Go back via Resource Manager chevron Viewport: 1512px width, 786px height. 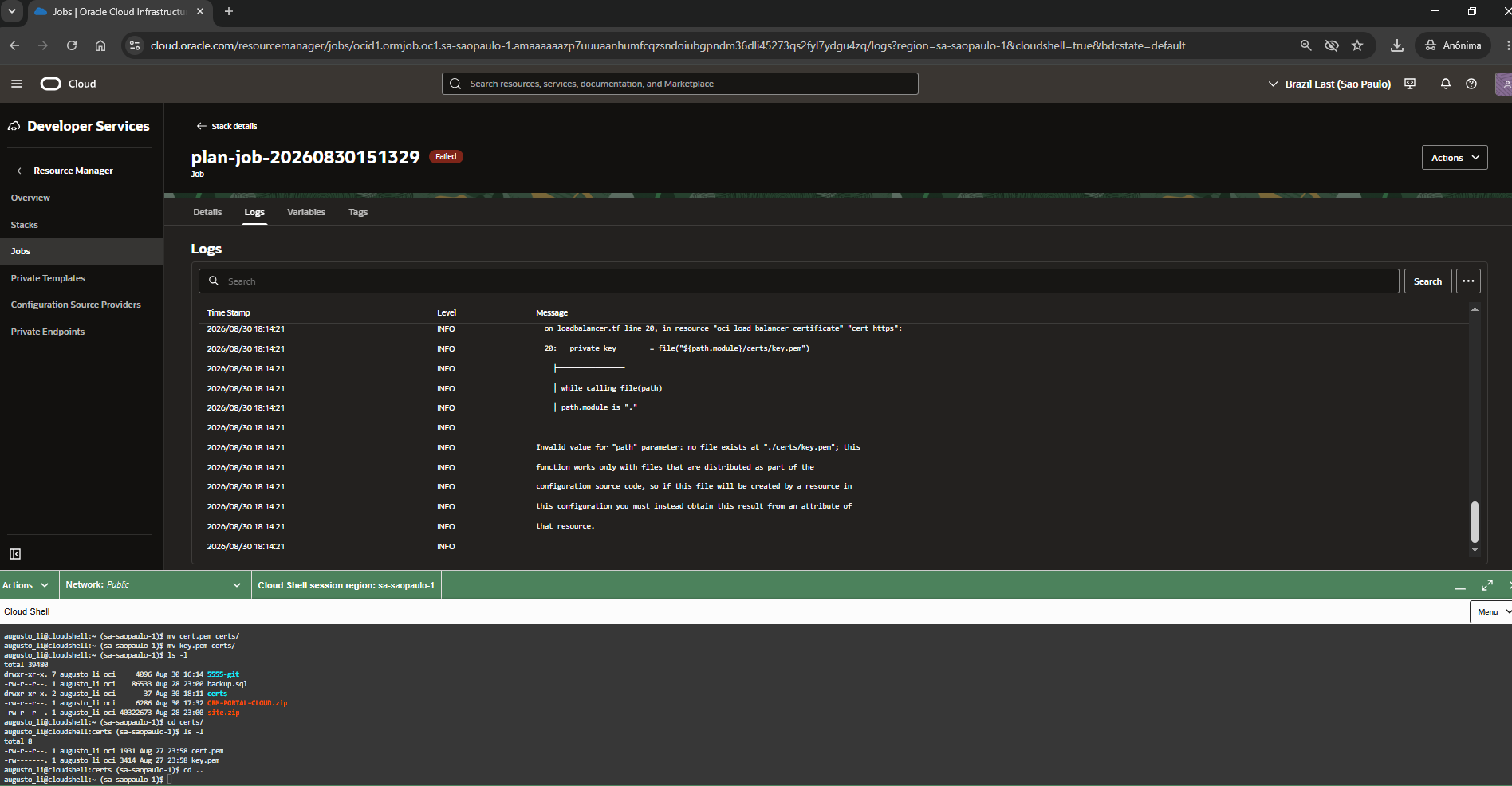point(19,171)
